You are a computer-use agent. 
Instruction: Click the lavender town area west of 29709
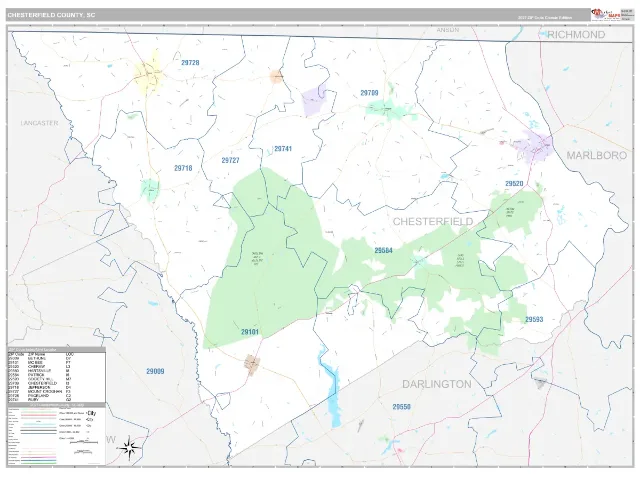[x=314, y=100]
